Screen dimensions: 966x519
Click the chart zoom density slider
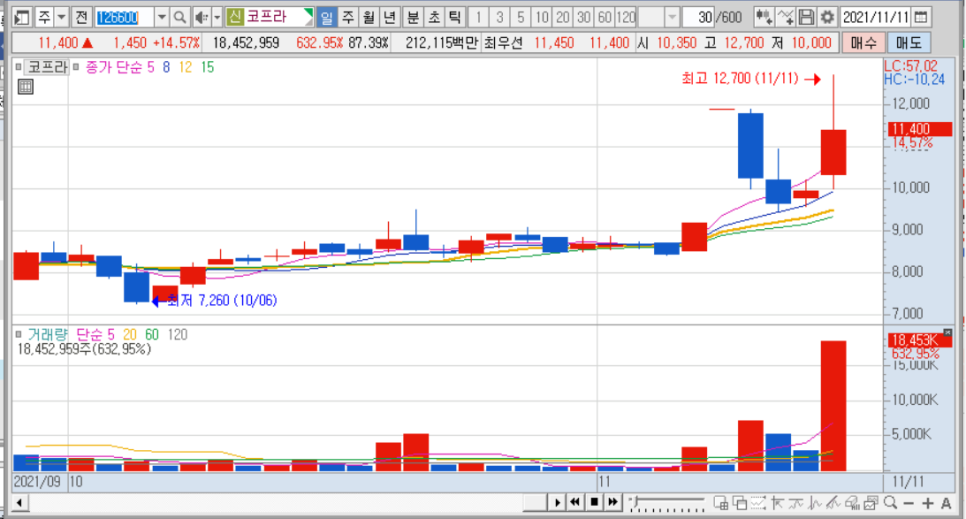[667, 503]
